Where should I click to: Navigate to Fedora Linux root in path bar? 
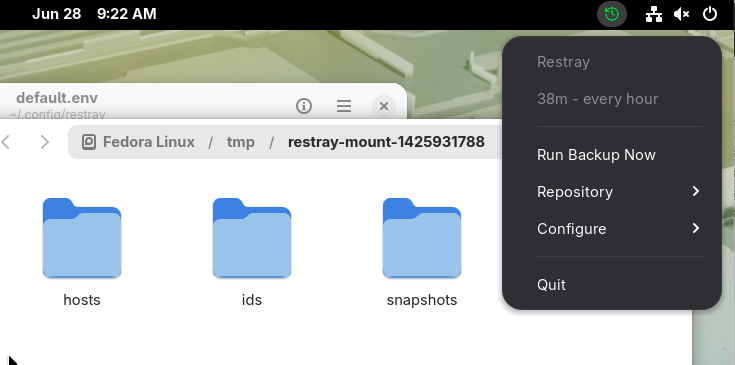click(149, 142)
